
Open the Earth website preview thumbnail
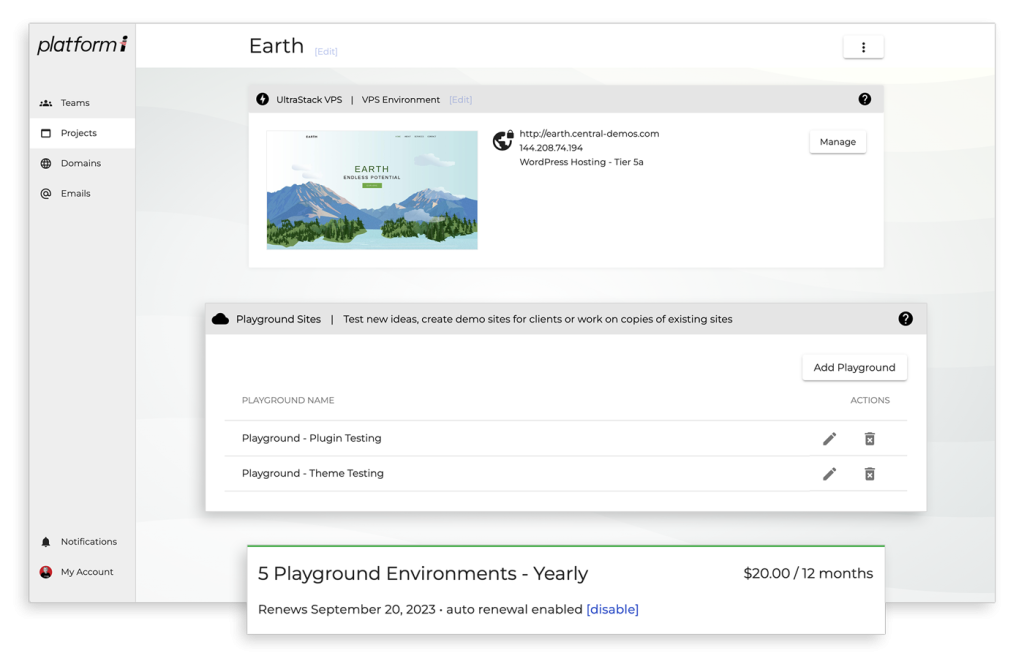tap(372, 190)
